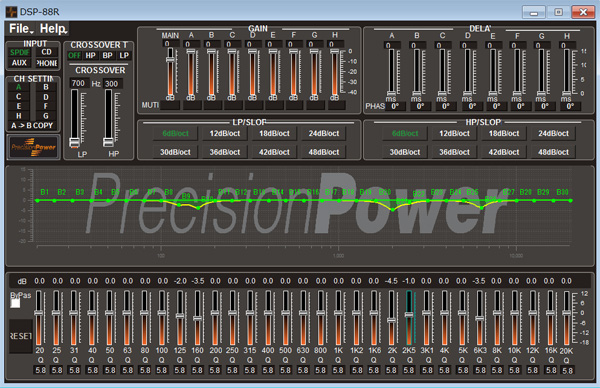This screenshot has height=388, width=600.
Task: Open the File menu
Action: (x=21, y=29)
